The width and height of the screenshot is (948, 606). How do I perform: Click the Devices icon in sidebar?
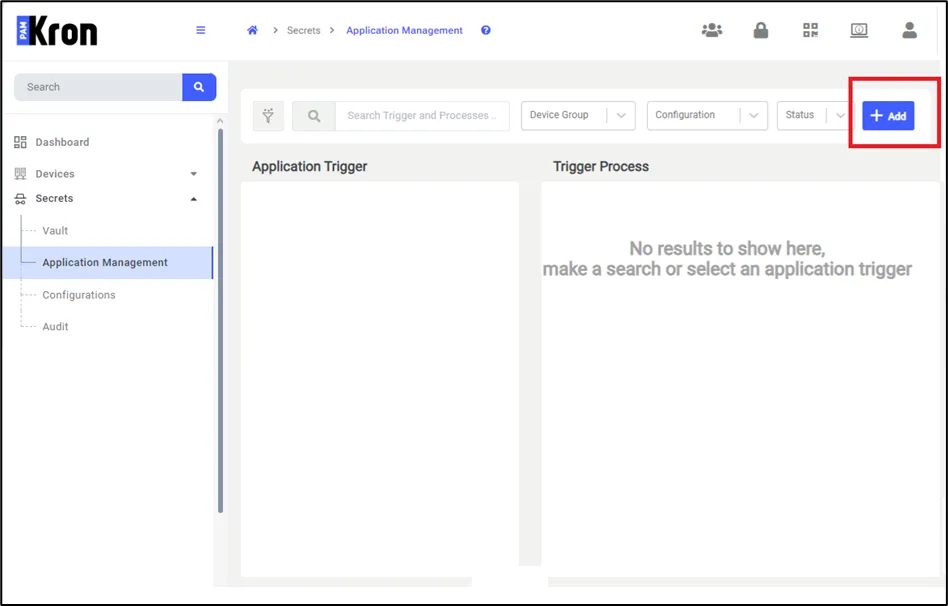point(20,174)
